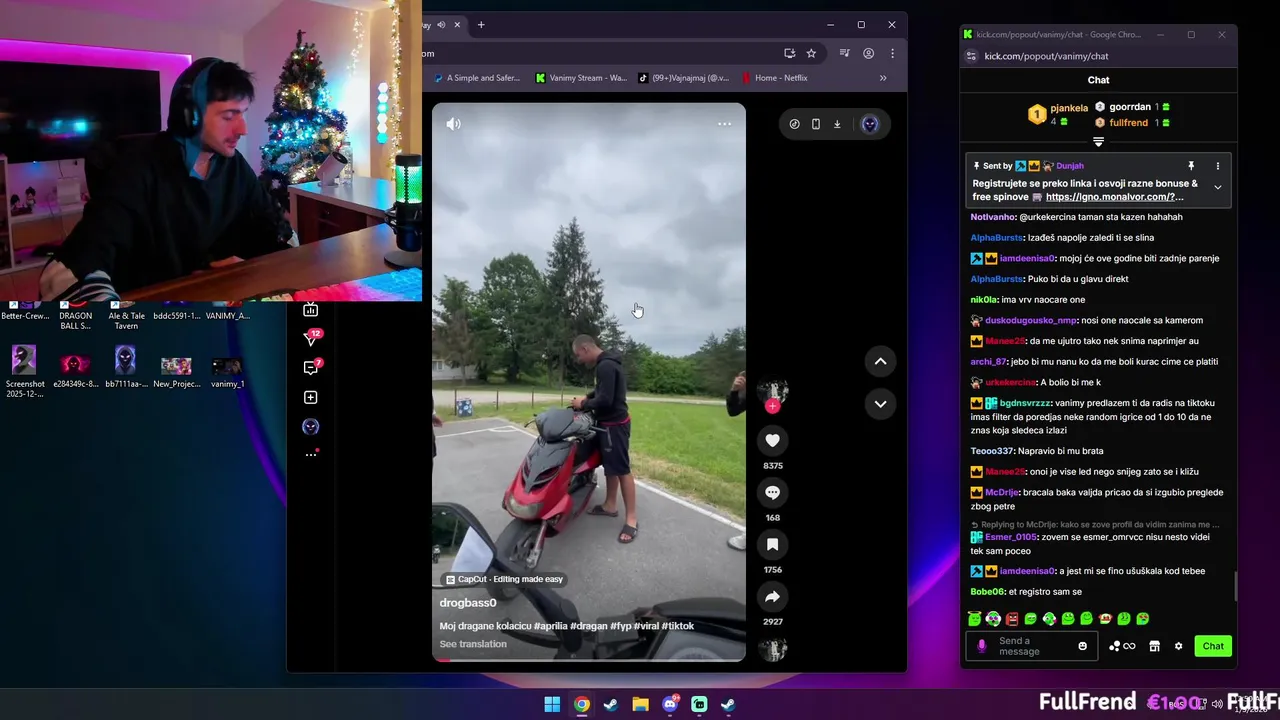Open the Windows Start button
Viewport: 1280px width, 720px height.
pos(552,704)
